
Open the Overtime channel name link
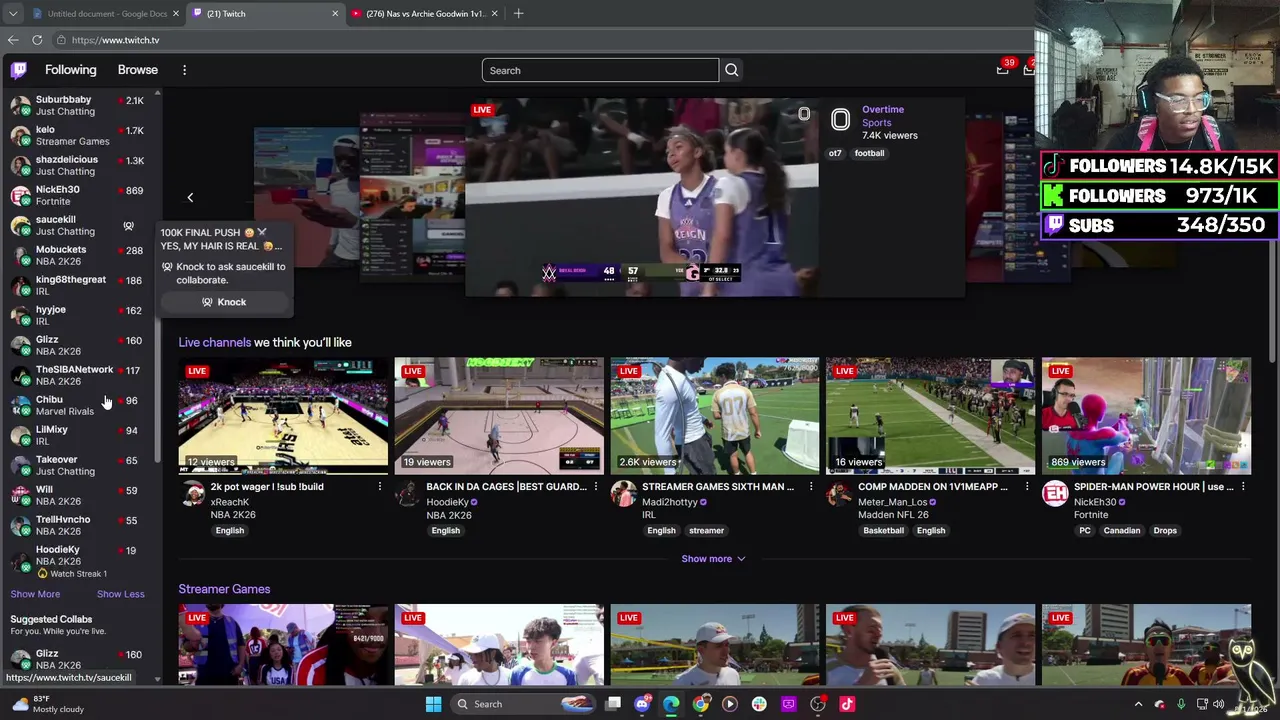click(x=883, y=109)
